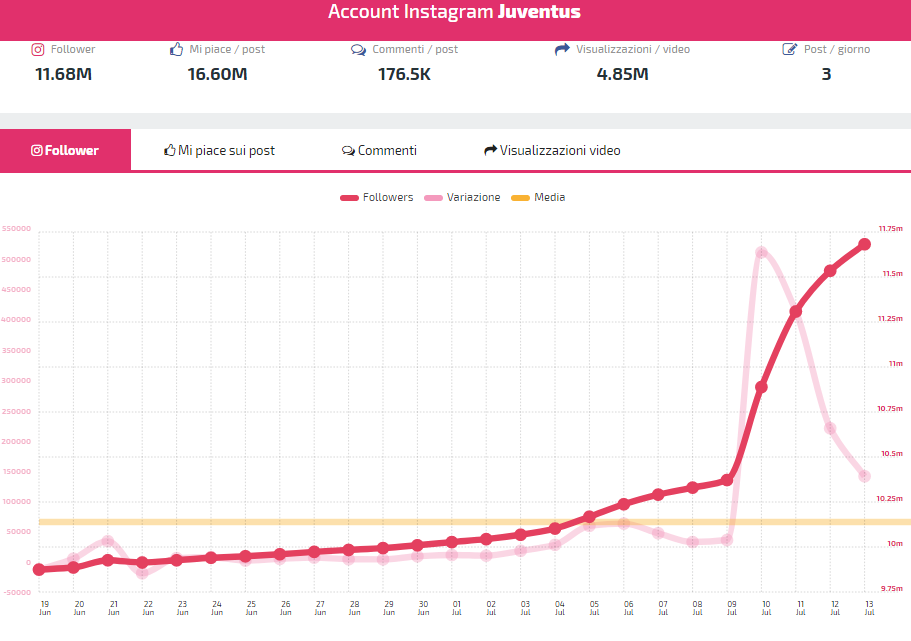911x641 pixels.
Task: Click the 4.85M views per video value
Action: (622, 74)
